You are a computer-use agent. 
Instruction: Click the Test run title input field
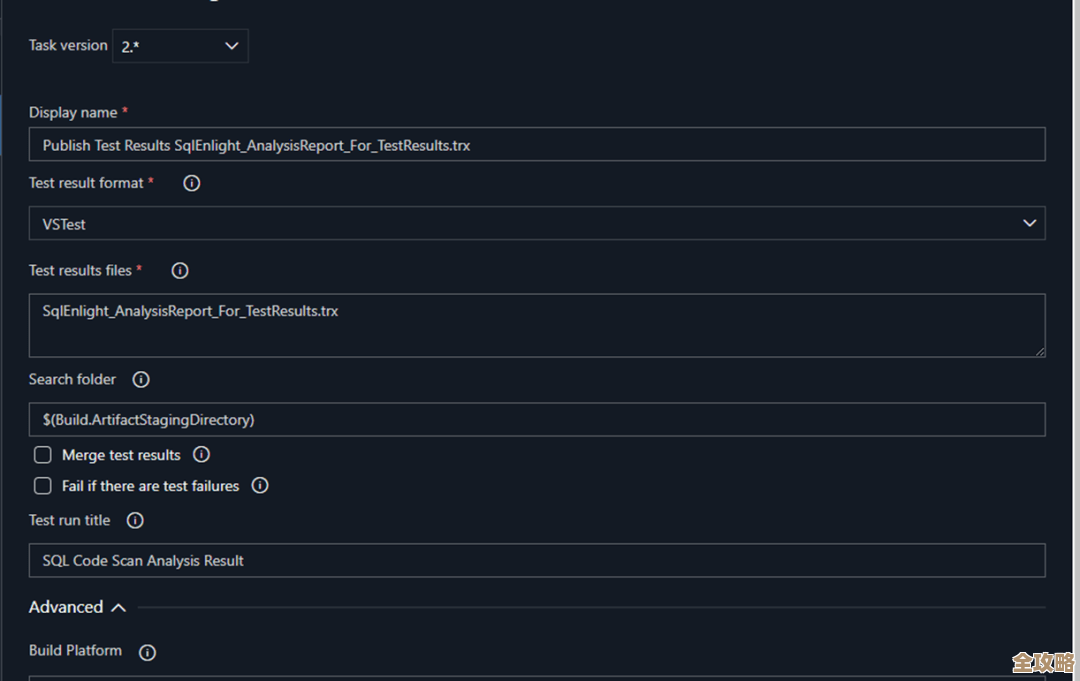point(536,561)
